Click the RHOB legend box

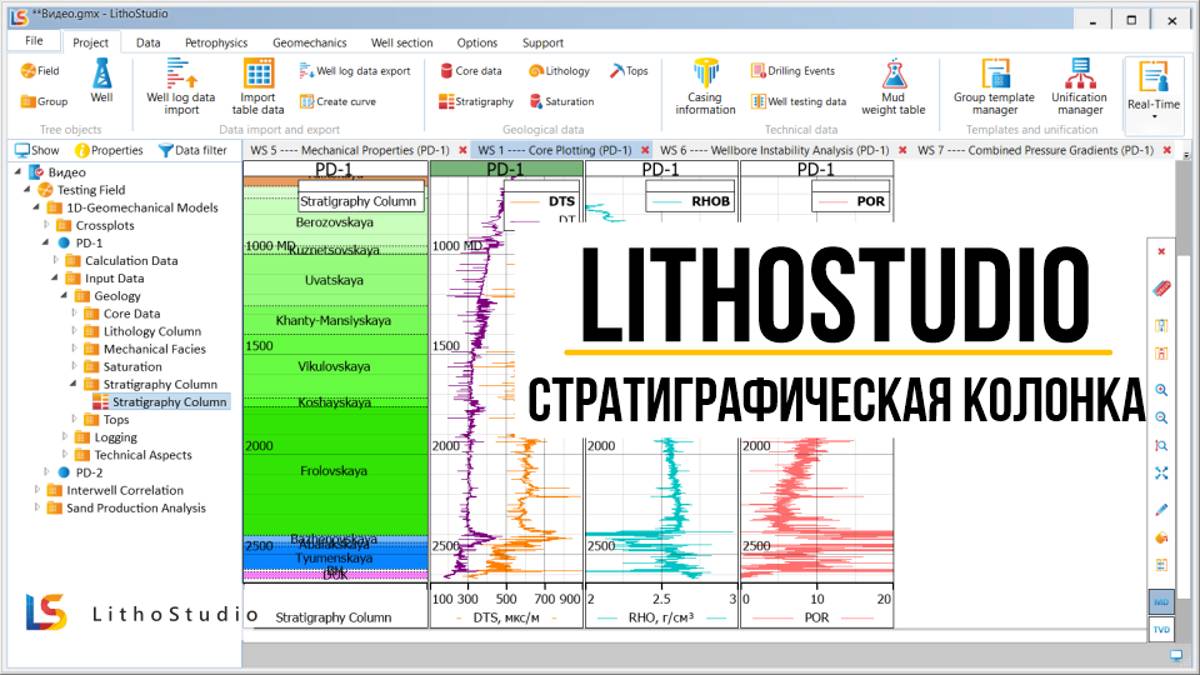689,196
